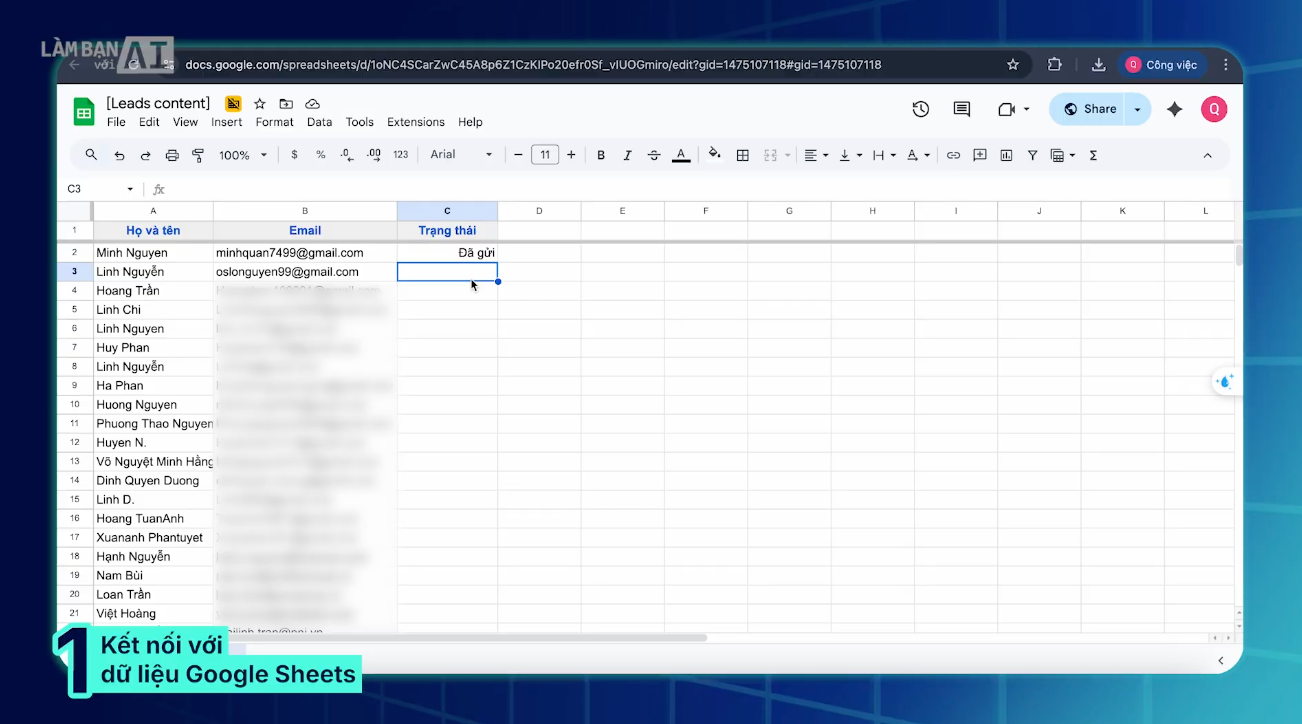Open version history clock icon
This screenshot has height=724, width=1302.
(921, 109)
